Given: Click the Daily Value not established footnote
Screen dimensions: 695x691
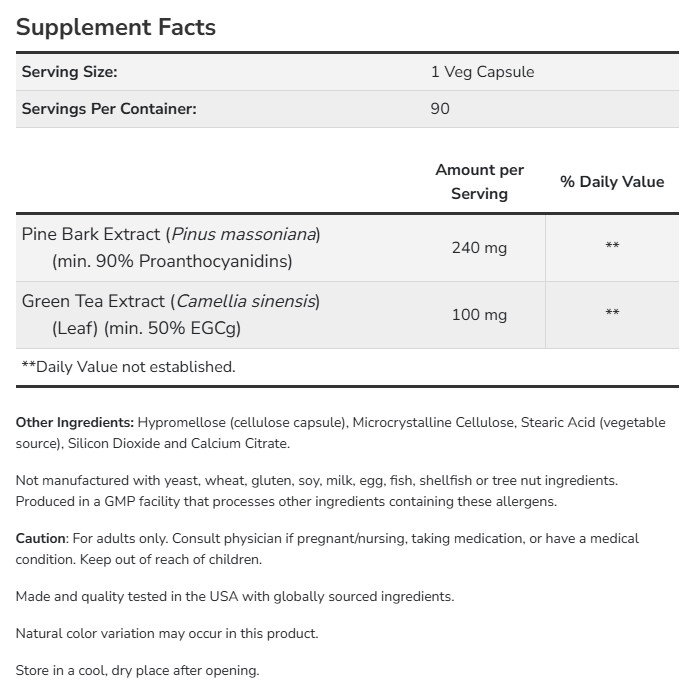Looking at the screenshot, I should tap(128, 367).
